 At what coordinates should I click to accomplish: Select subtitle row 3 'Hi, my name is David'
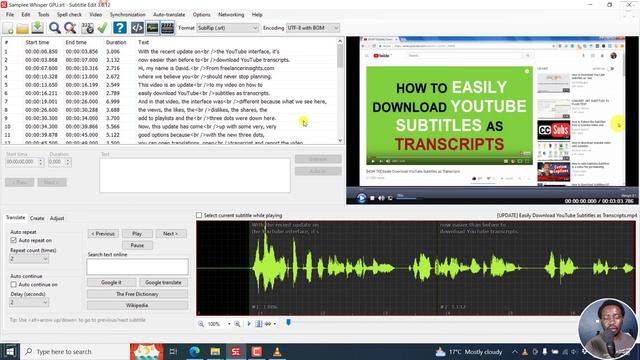pos(169,68)
